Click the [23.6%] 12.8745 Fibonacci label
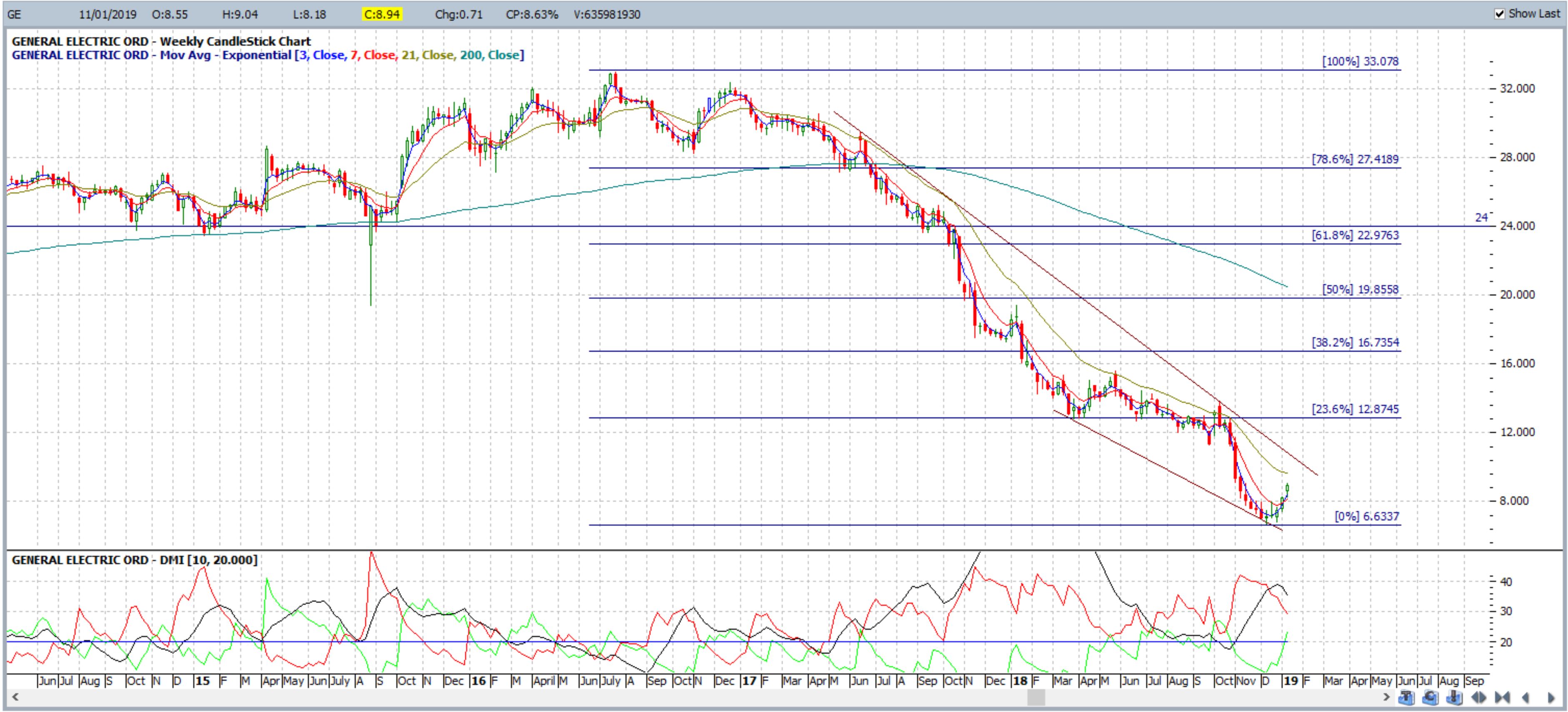The width and height of the screenshot is (1568, 712). coord(1355,410)
